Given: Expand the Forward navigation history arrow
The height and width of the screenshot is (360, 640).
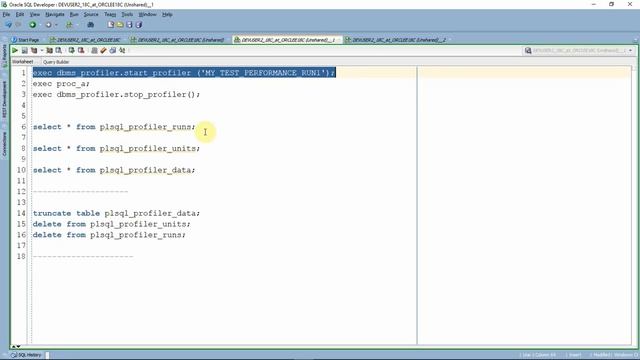Looking at the screenshot, I should (x=56, y=25).
